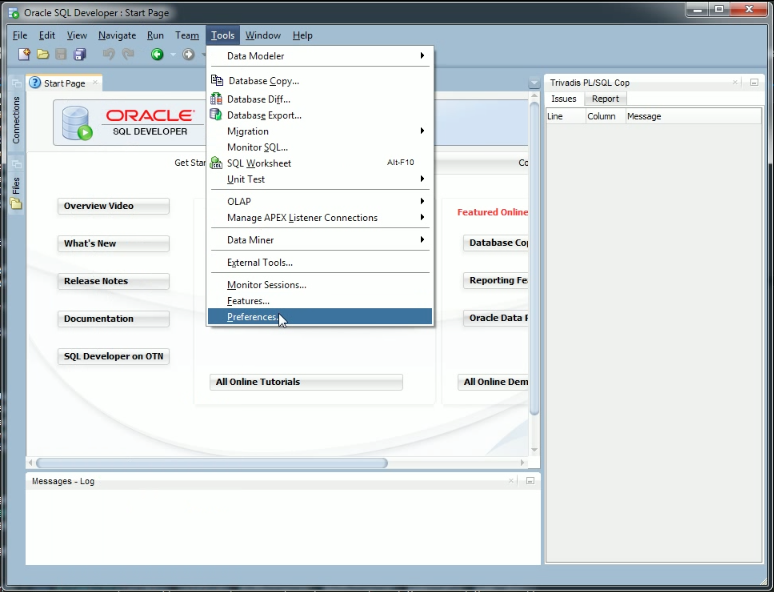Click the Database Copy menu icon
This screenshot has height=592, width=774.
pos(217,80)
